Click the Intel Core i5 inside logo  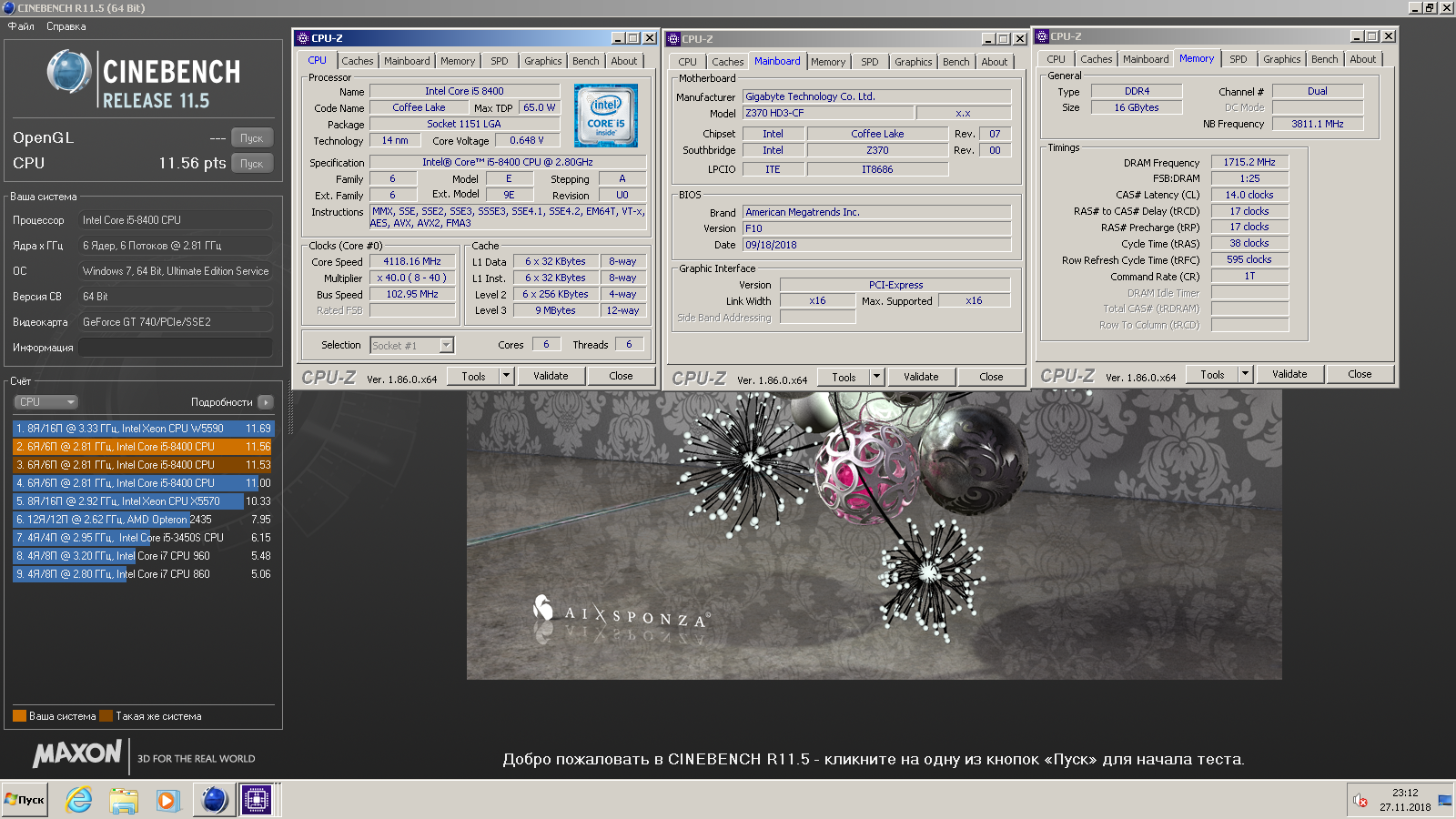[x=606, y=116]
